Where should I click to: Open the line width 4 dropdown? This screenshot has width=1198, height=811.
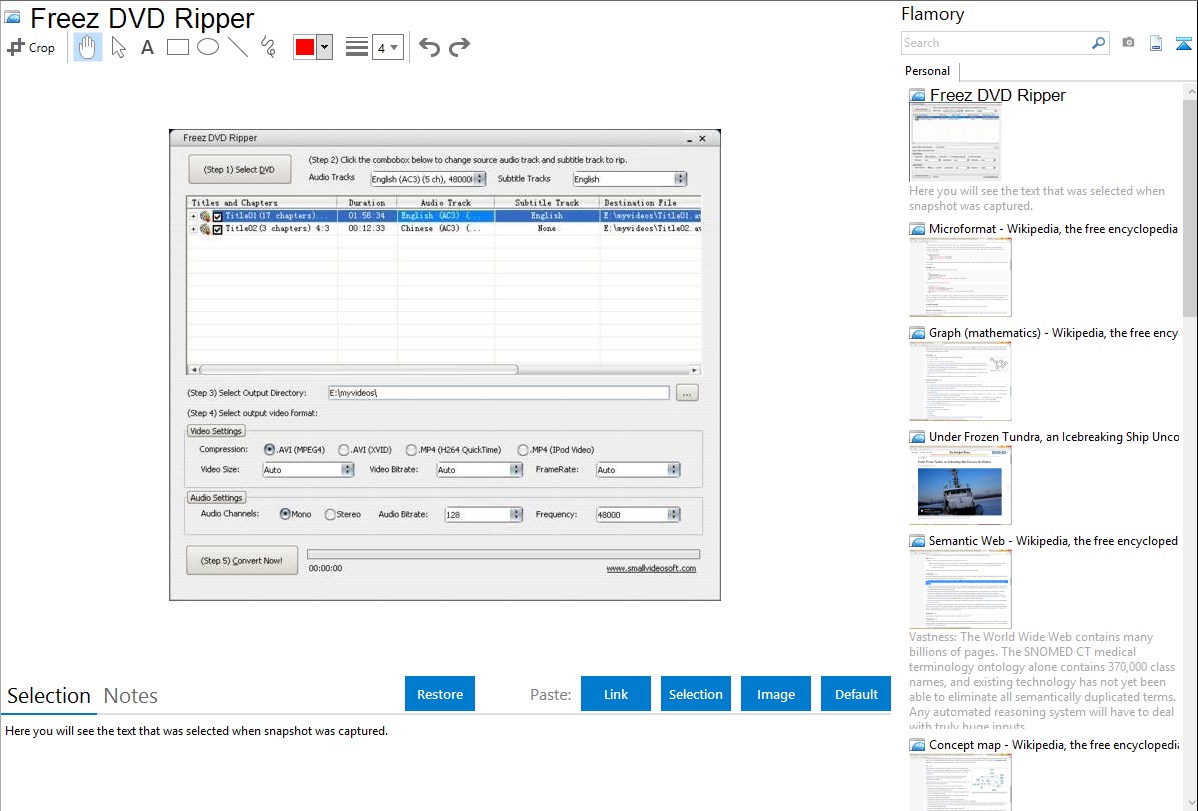(x=387, y=47)
